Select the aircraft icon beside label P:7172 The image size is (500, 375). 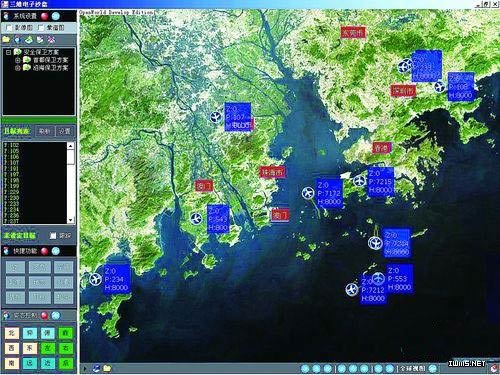tap(308, 193)
